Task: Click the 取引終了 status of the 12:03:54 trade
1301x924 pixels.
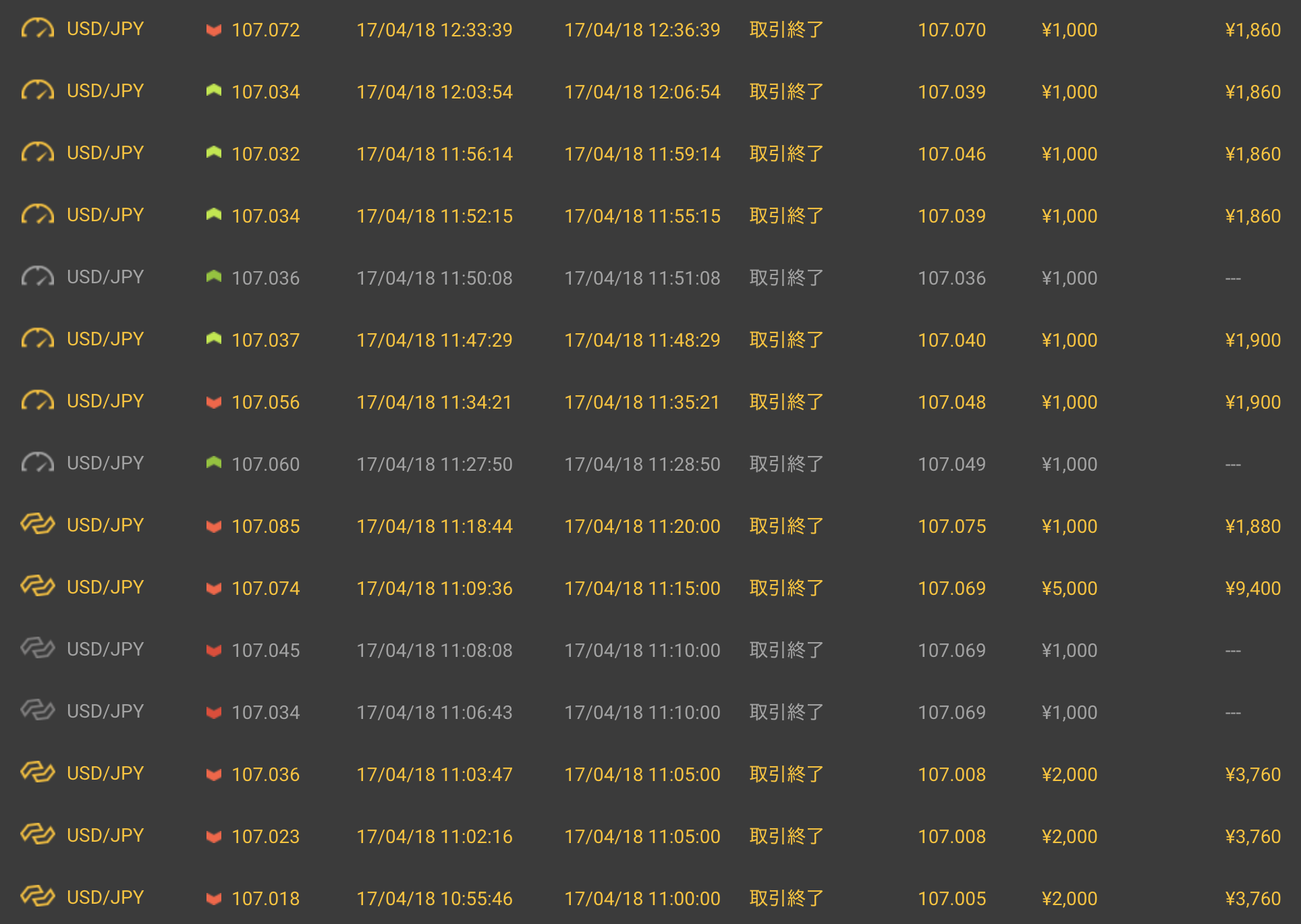Action: [x=786, y=92]
